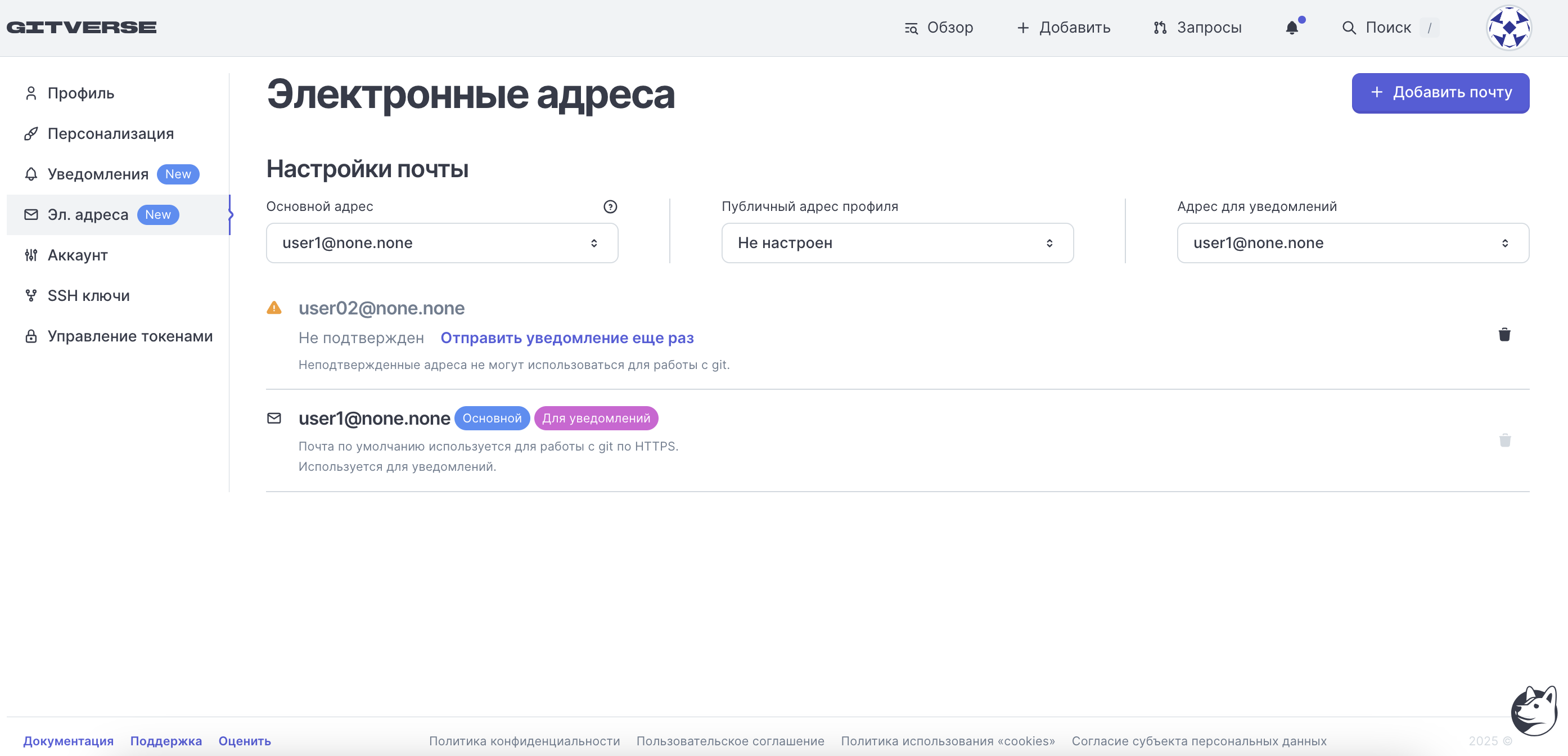Open notifications bell in header
The image size is (1568, 756).
1292,28
